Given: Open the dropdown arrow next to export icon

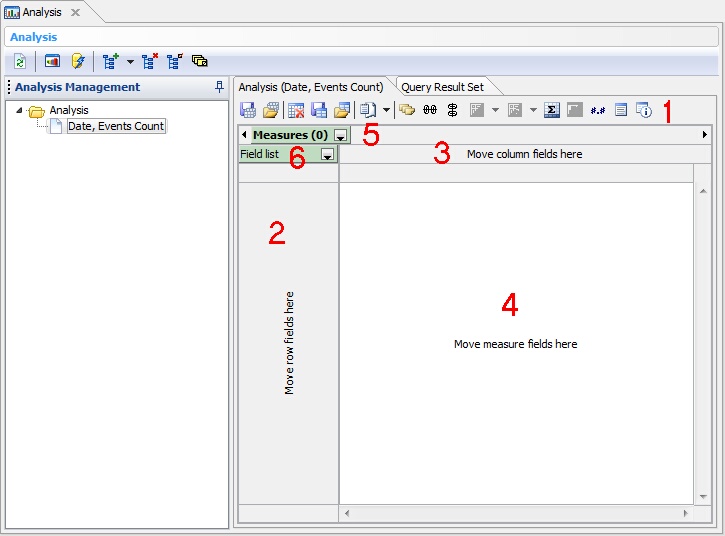Looking at the screenshot, I should (x=386, y=110).
